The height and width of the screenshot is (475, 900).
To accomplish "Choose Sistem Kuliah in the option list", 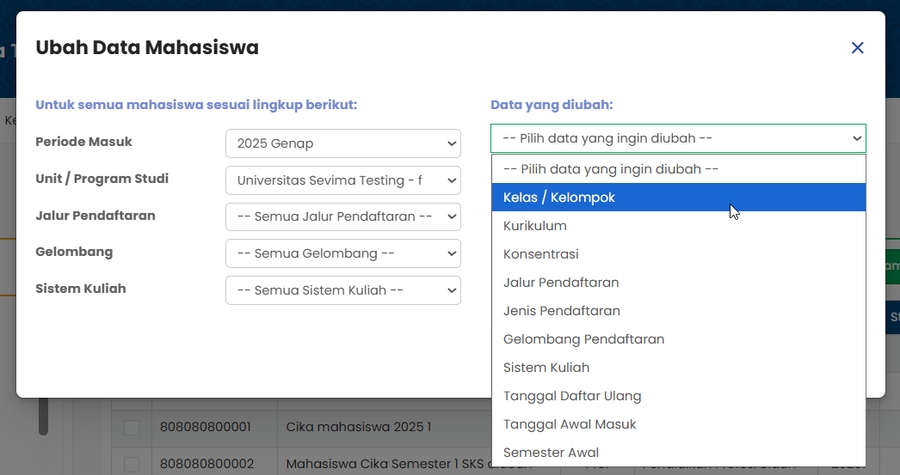I will [x=678, y=367].
